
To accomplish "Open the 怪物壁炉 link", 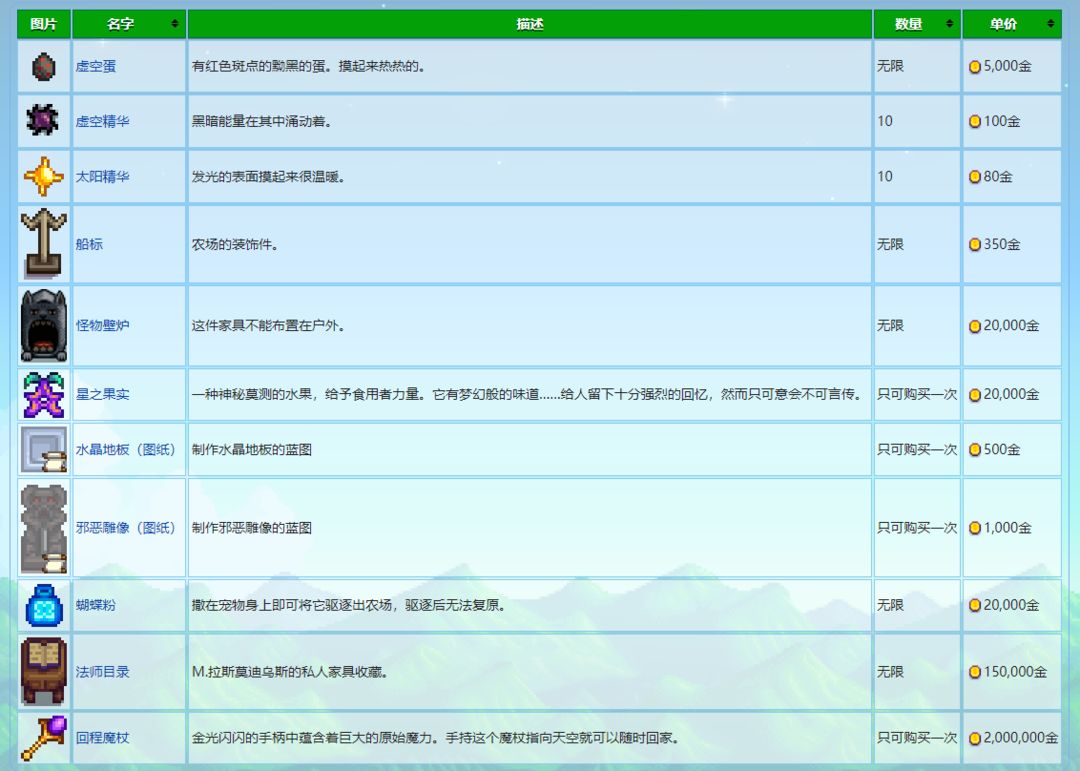I will [103, 325].
